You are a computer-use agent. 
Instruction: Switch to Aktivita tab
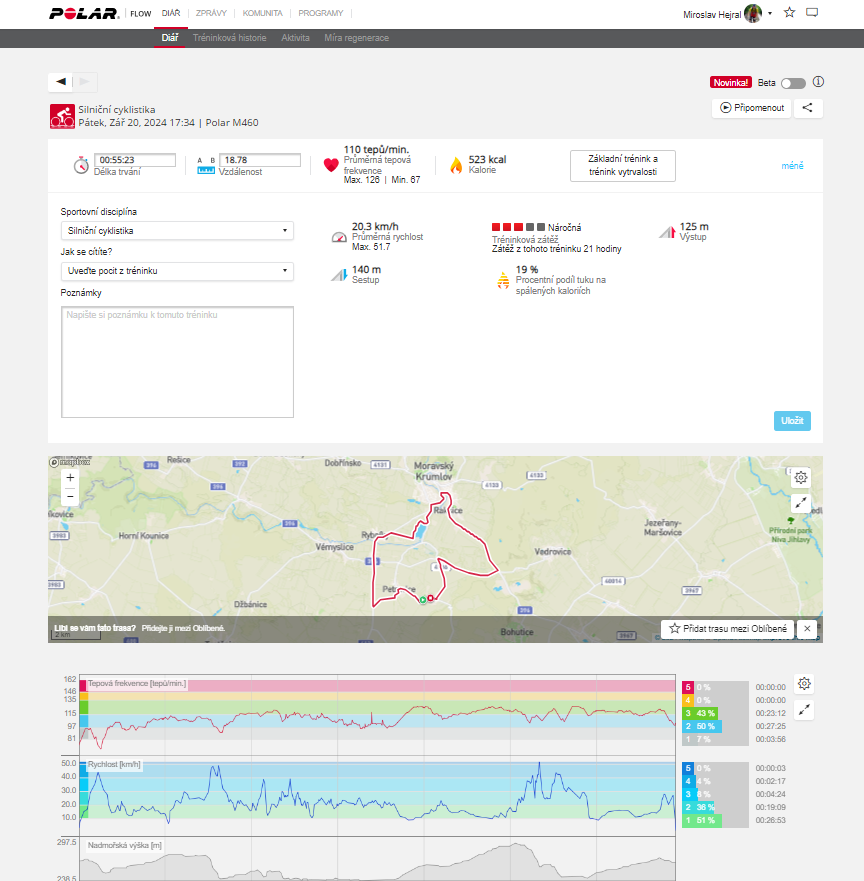coord(295,38)
